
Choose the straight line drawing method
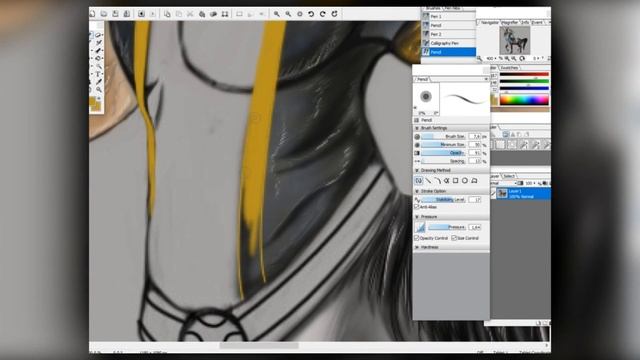428,180
